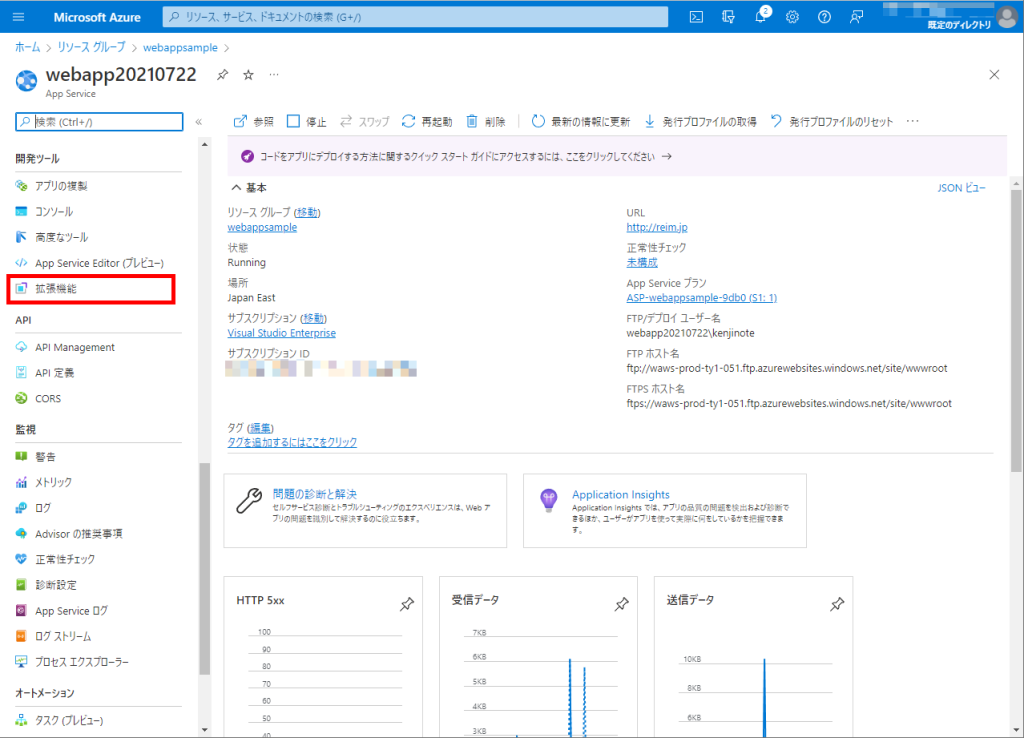Pin the 送信データ chart
Viewport: 1024px width, 738px height.
click(837, 604)
